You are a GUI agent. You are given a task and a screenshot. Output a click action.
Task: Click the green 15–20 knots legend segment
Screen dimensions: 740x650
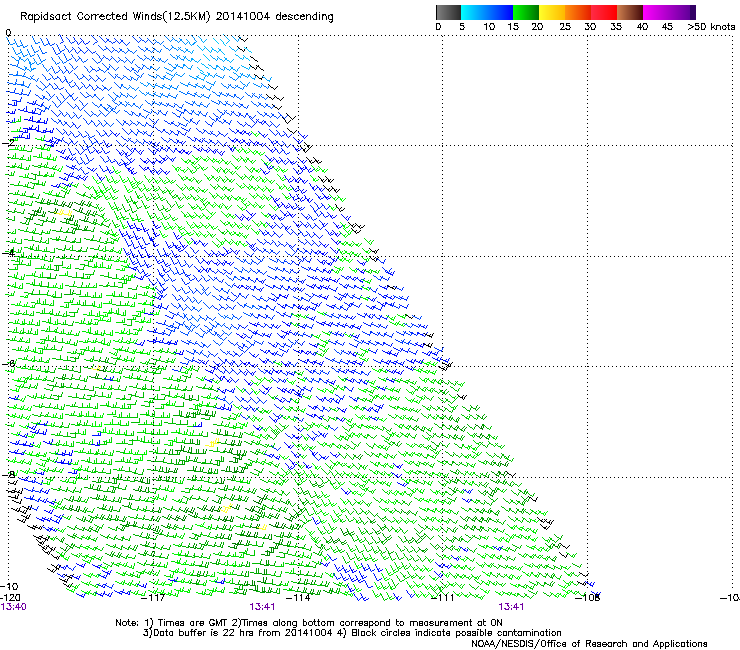[526, 12]
